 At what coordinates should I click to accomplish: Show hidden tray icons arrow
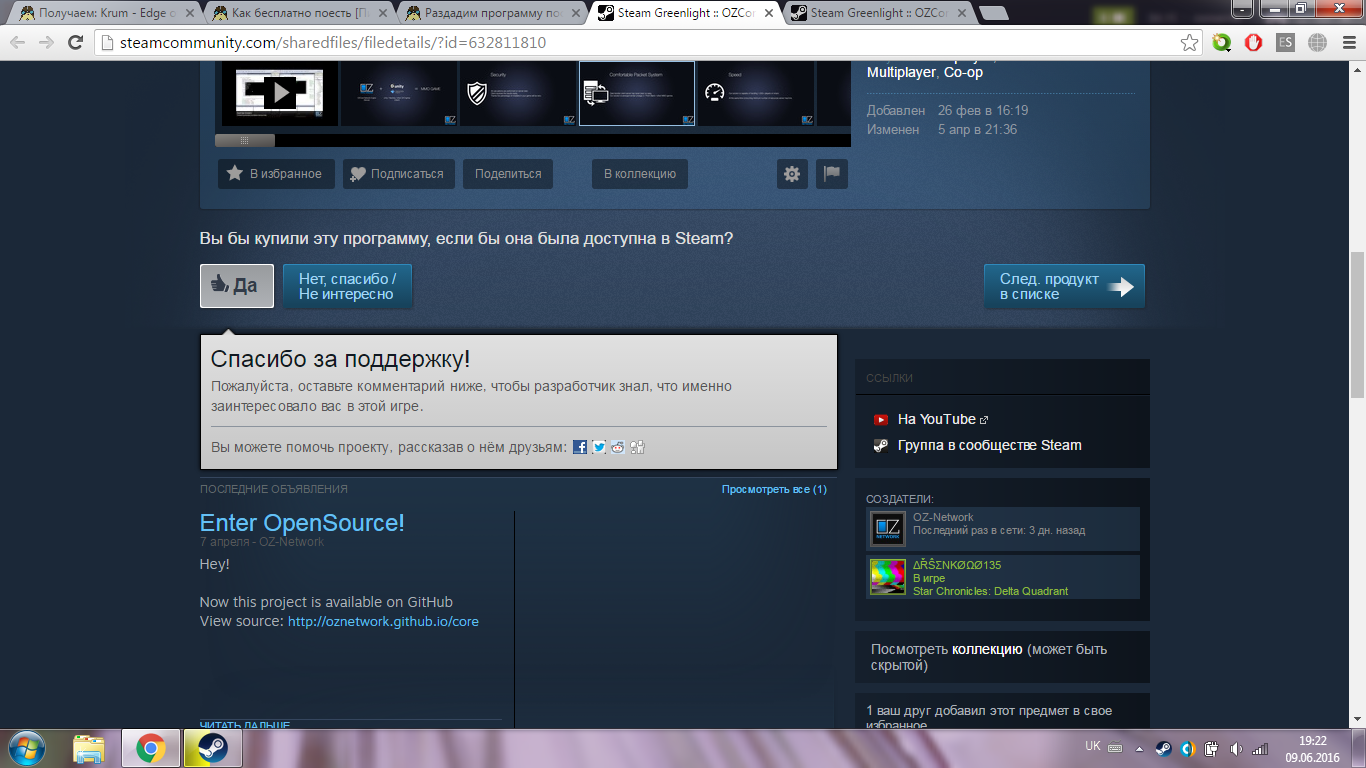click(x=1141, y=748)
